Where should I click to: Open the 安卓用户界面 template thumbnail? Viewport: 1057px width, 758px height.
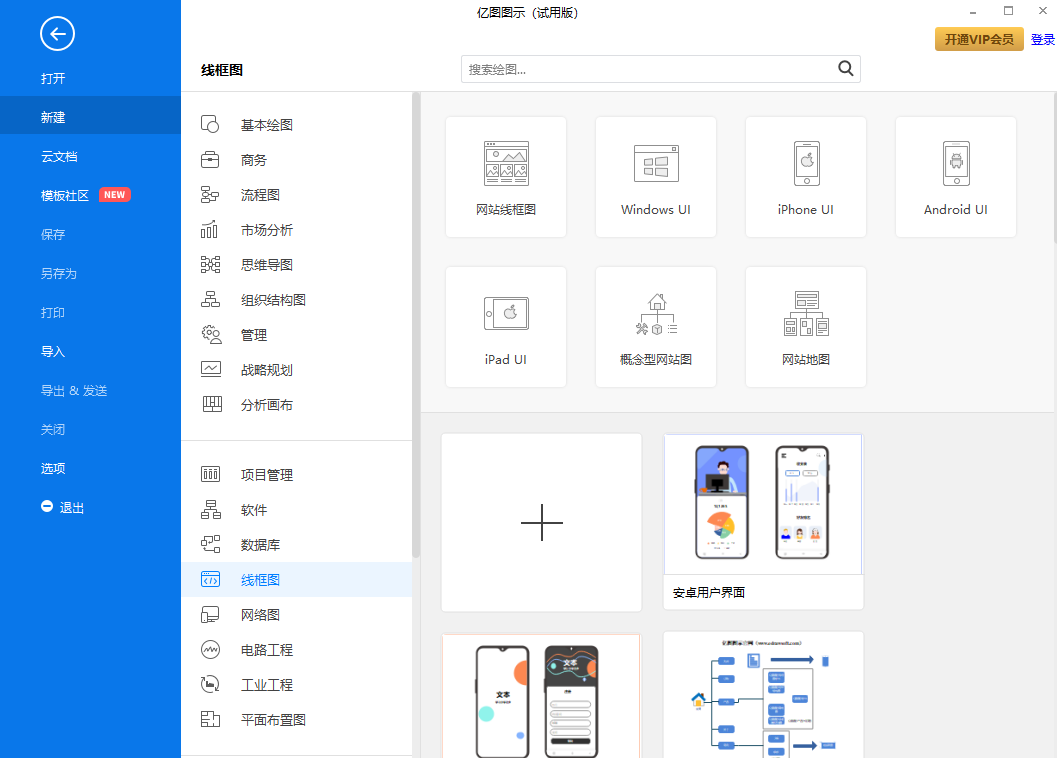[x=763, y=522]
